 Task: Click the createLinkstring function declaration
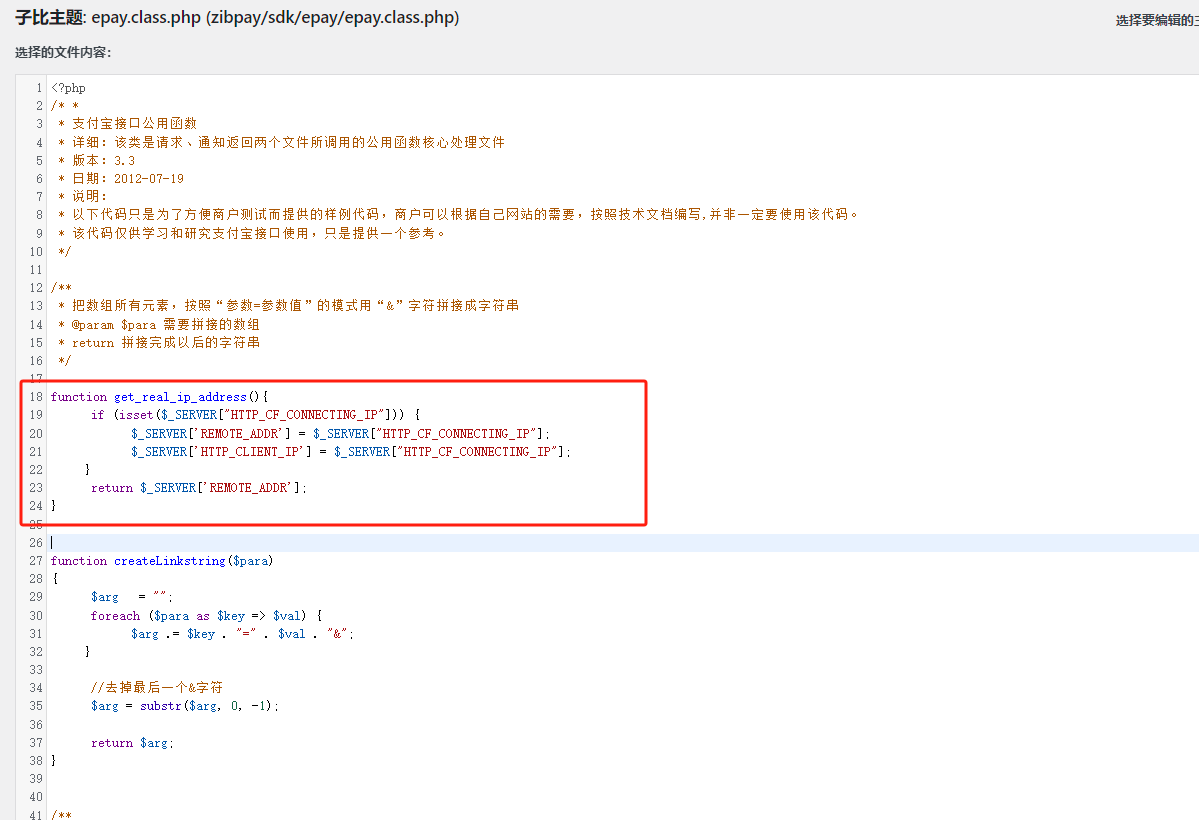point(162,561)
